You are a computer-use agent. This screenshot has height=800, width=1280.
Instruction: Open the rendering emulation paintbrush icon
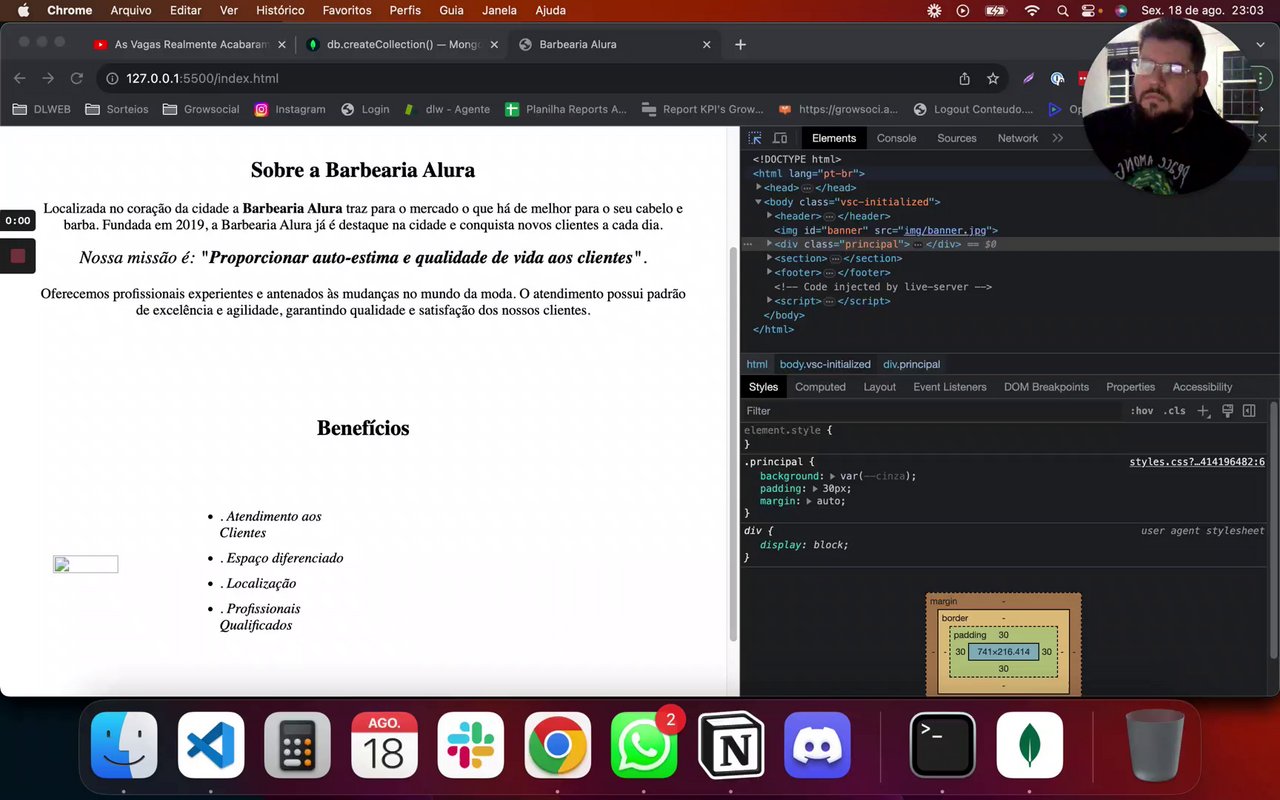click(1227, 411)
